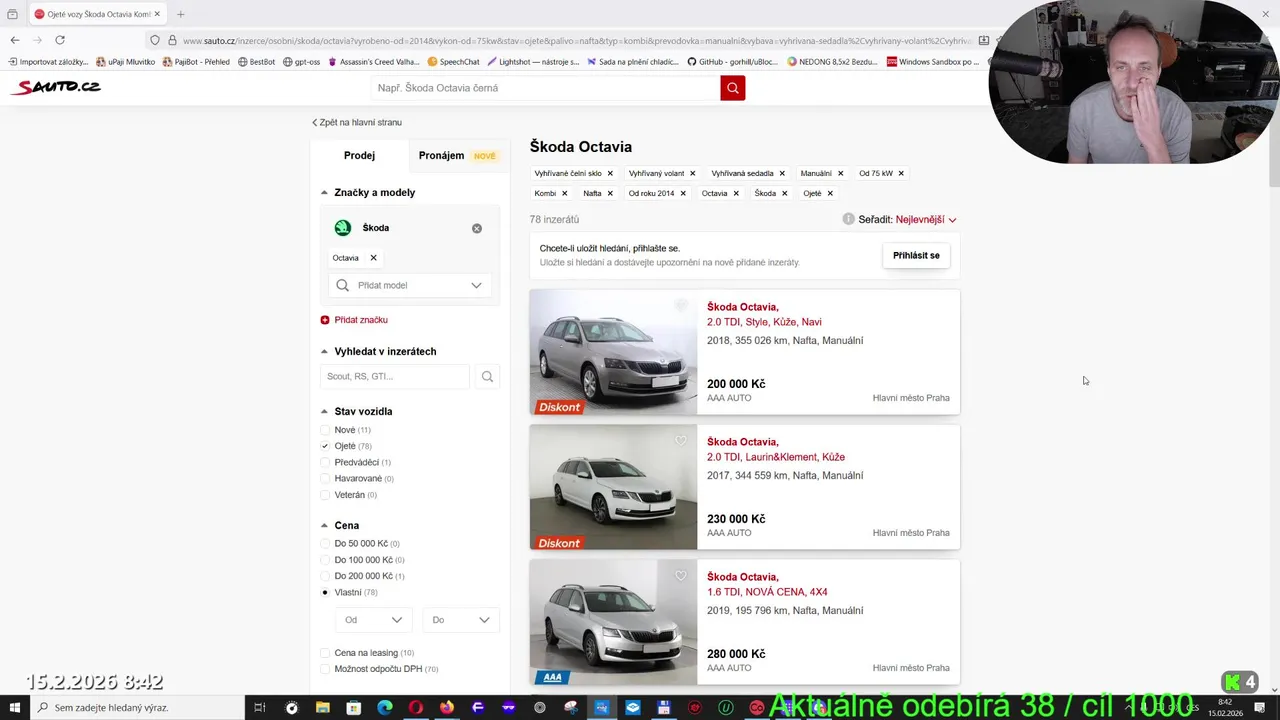The height and width of the screenshot is (720, 1280).
Task: Uncheck the Ojeté condition checkbox
Action: [325, 446]
